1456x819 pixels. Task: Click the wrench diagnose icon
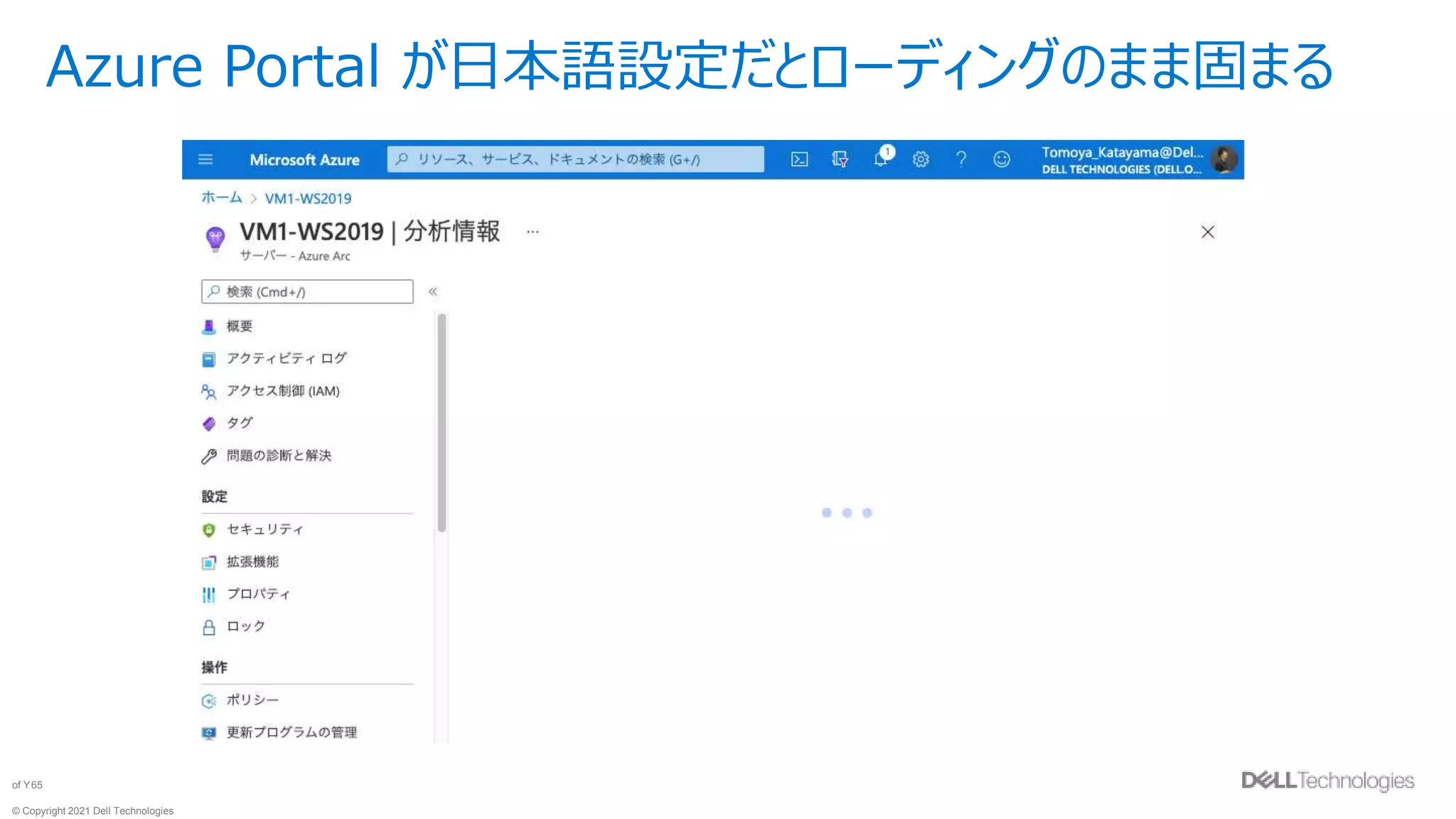tap(208, 456)
